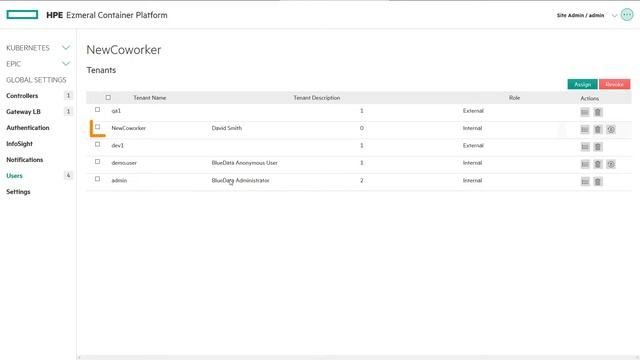Viewport: 640px width, 360px height.
Task: Open the list-details icon for demo.user
Action: coord(585,164)
